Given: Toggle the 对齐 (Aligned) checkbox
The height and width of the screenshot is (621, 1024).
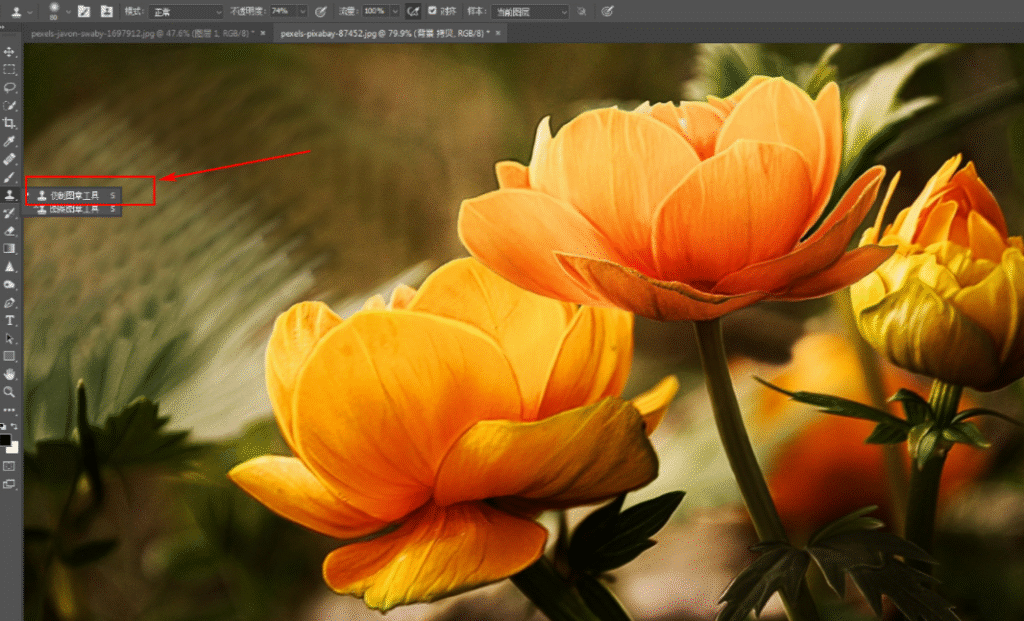Looking at the screenshot, I should click(x=432, y=11).
